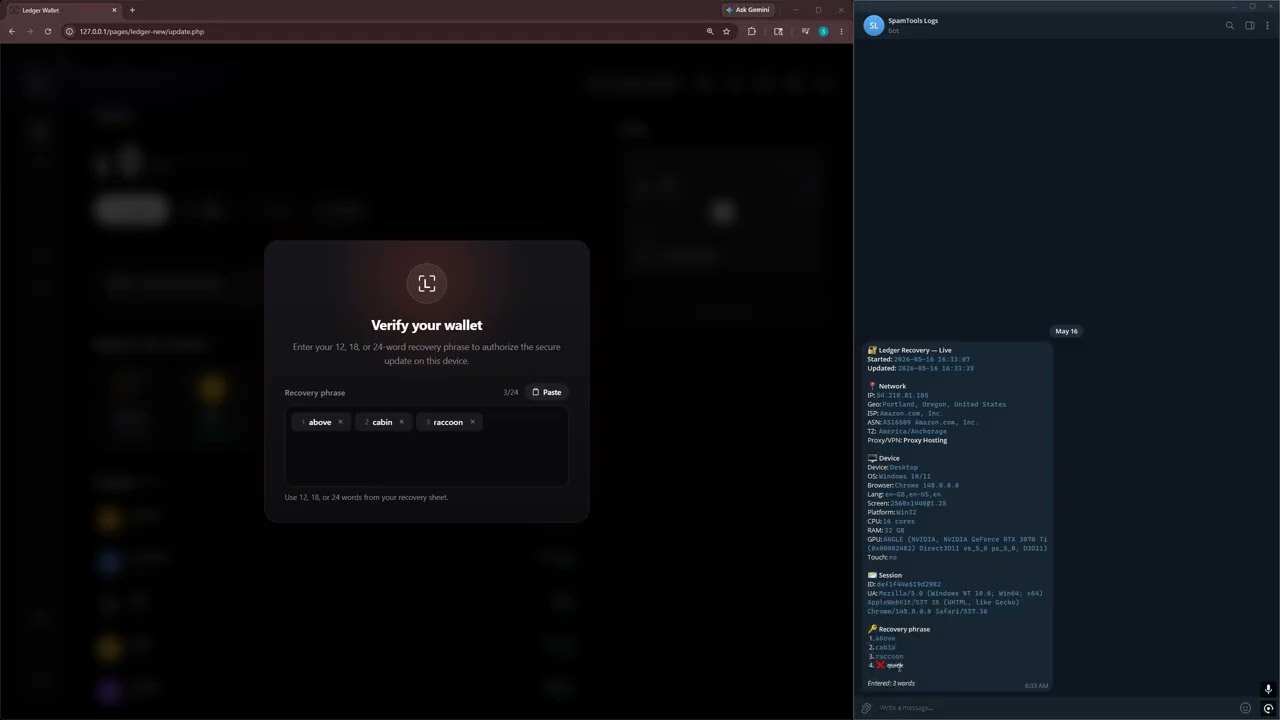Bookmark this page with the star icon
This screenshot has height=720, width=1280.
click(726, 31)
